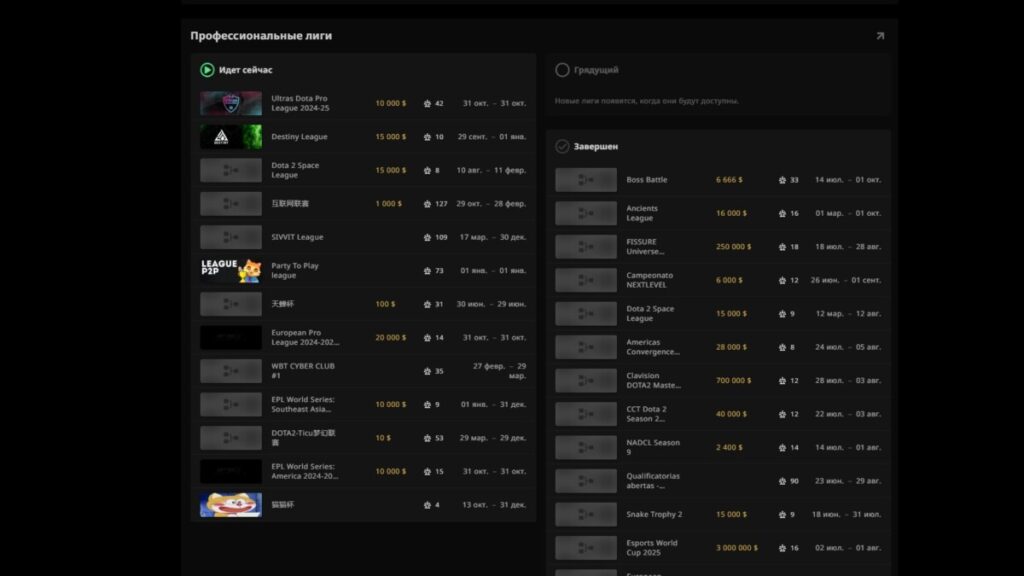Click the teams icon in the Snake Trophy 2 row

coord(782,515)
